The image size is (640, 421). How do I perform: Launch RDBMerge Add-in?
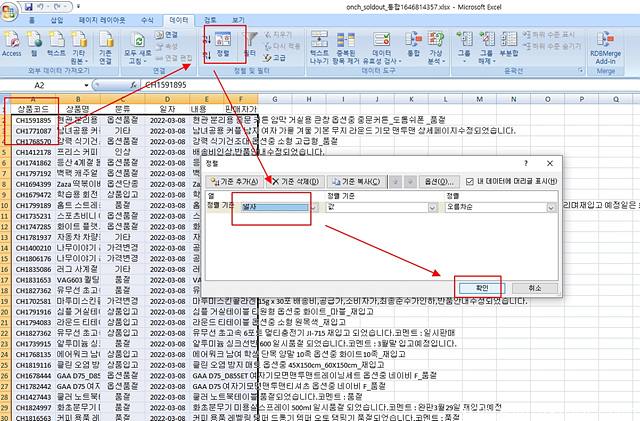pyautogui.click(x=605, y=47)
